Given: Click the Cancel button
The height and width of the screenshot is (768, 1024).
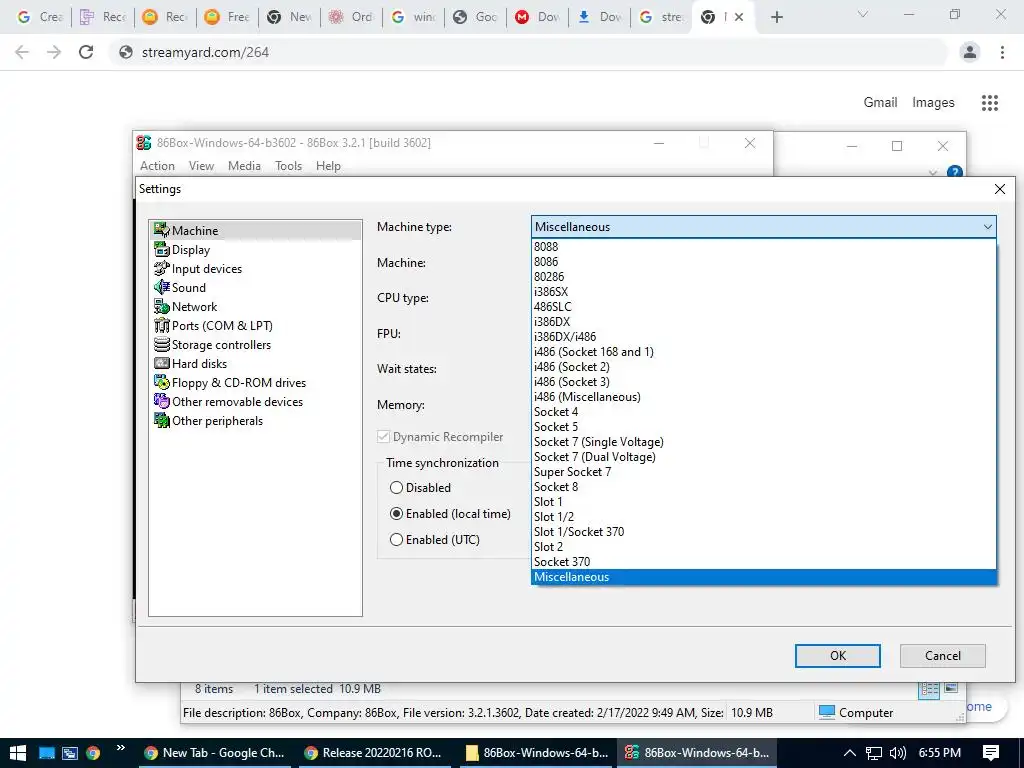Looking at the screenshot, I should tap(942, 656).
